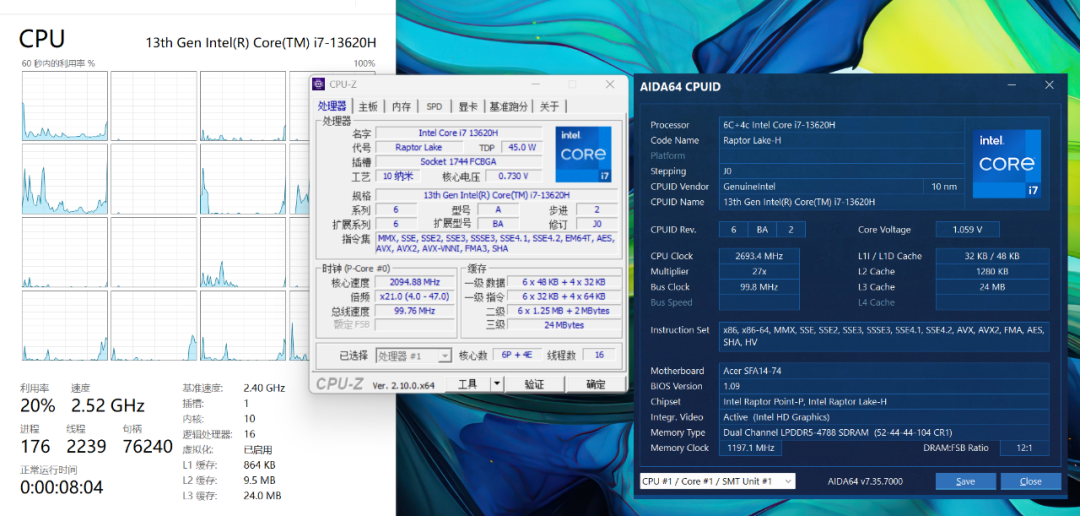1080x516 pixels.
Task: Click the Acer SFA14-74 motherboard field
Action: pyautogui.click(x=884, y=371)
